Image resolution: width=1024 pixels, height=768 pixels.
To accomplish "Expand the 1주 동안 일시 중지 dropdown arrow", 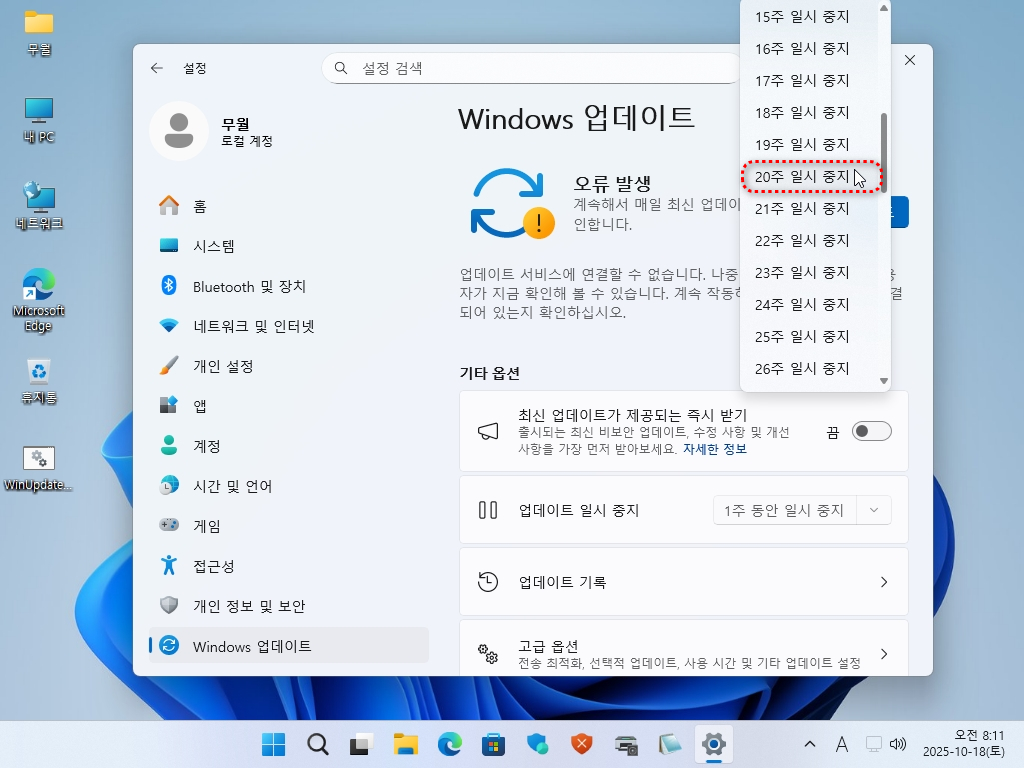I will [874, 510].
